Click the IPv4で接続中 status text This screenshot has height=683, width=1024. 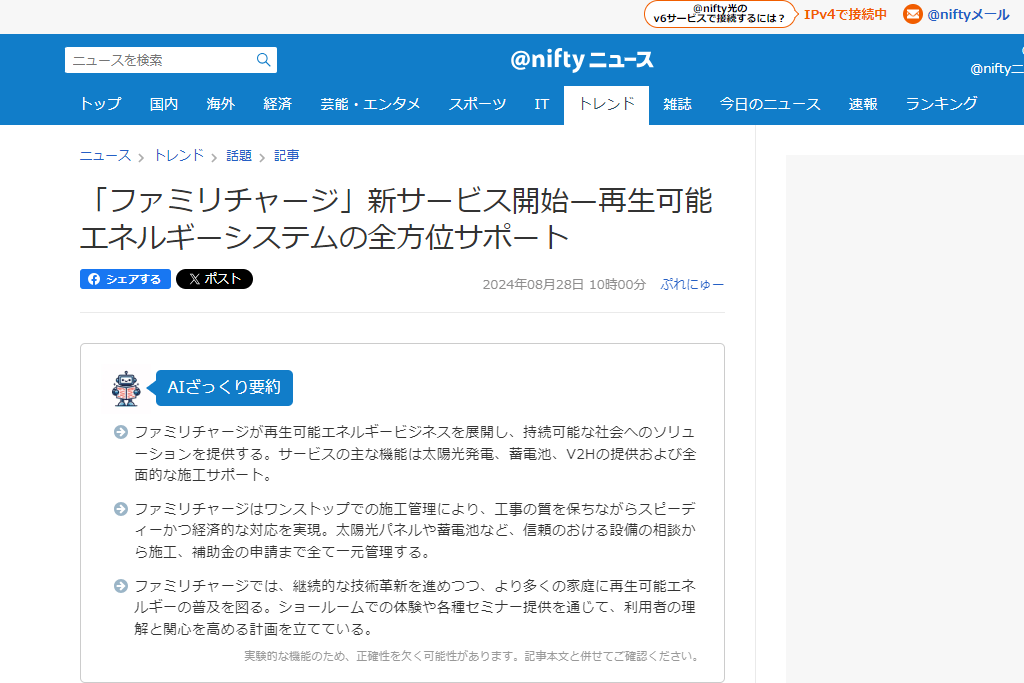point(845,14)
